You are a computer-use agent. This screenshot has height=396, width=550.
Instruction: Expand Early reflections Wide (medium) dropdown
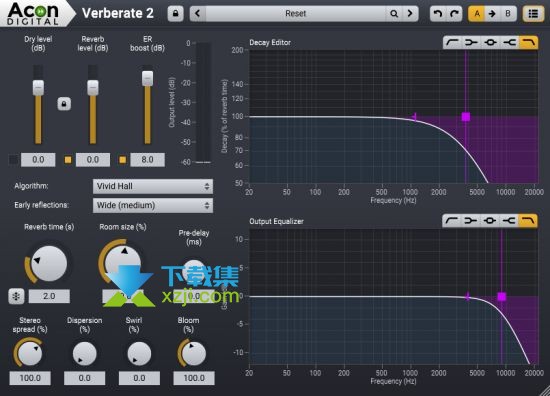153,205
